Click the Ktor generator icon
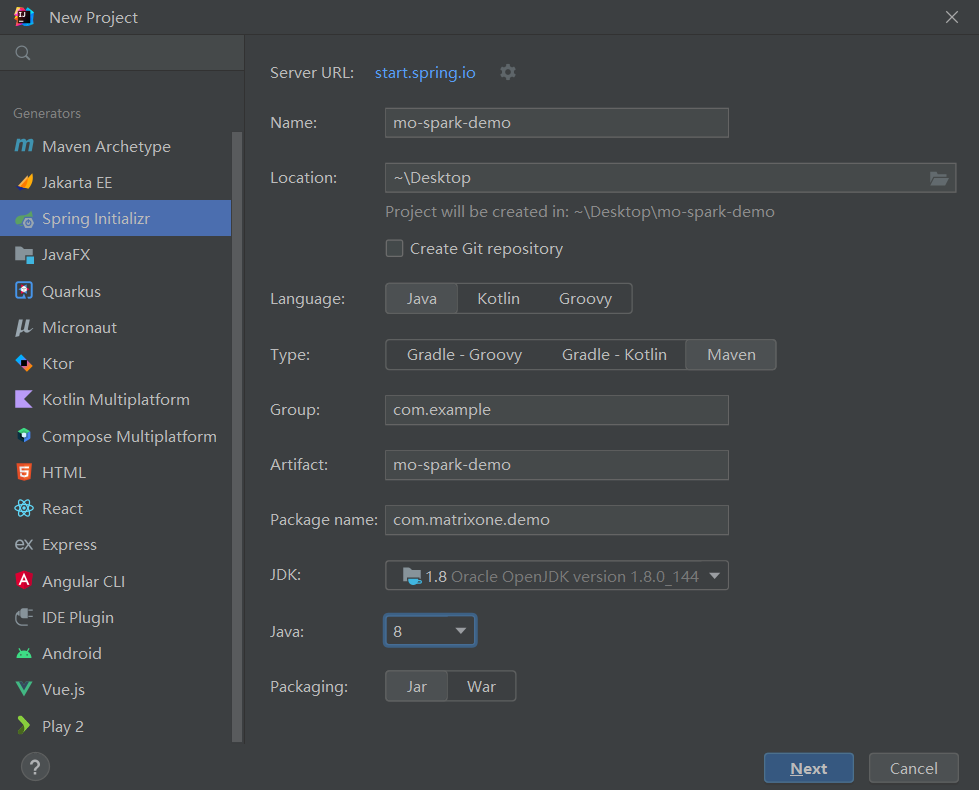Viewport: 979px width, 790px height. (24, 363)
